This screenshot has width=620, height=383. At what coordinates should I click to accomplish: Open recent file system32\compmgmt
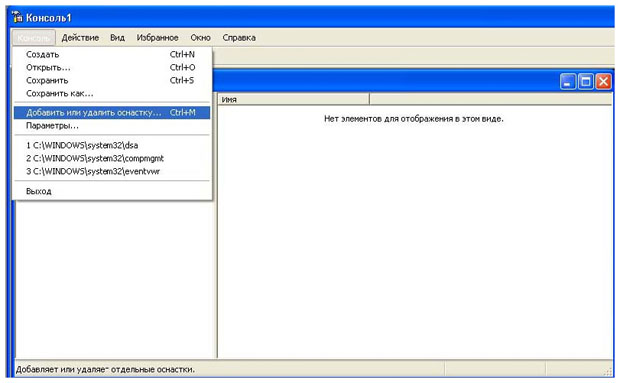point(112,158)
